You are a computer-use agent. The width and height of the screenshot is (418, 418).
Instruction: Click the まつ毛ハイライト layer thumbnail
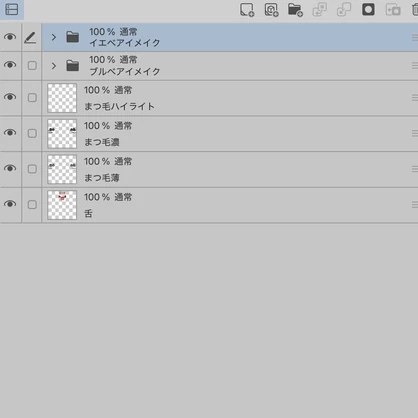(62, 98)
